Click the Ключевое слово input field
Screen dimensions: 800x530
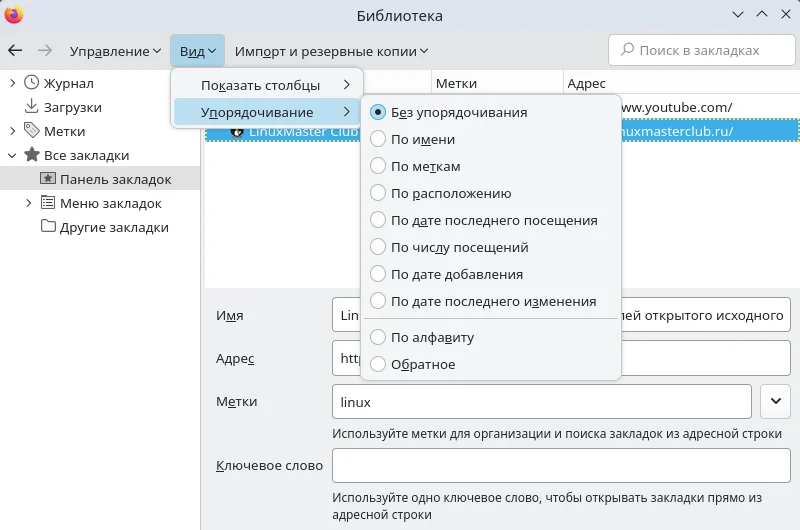click(x=561, y=465)
